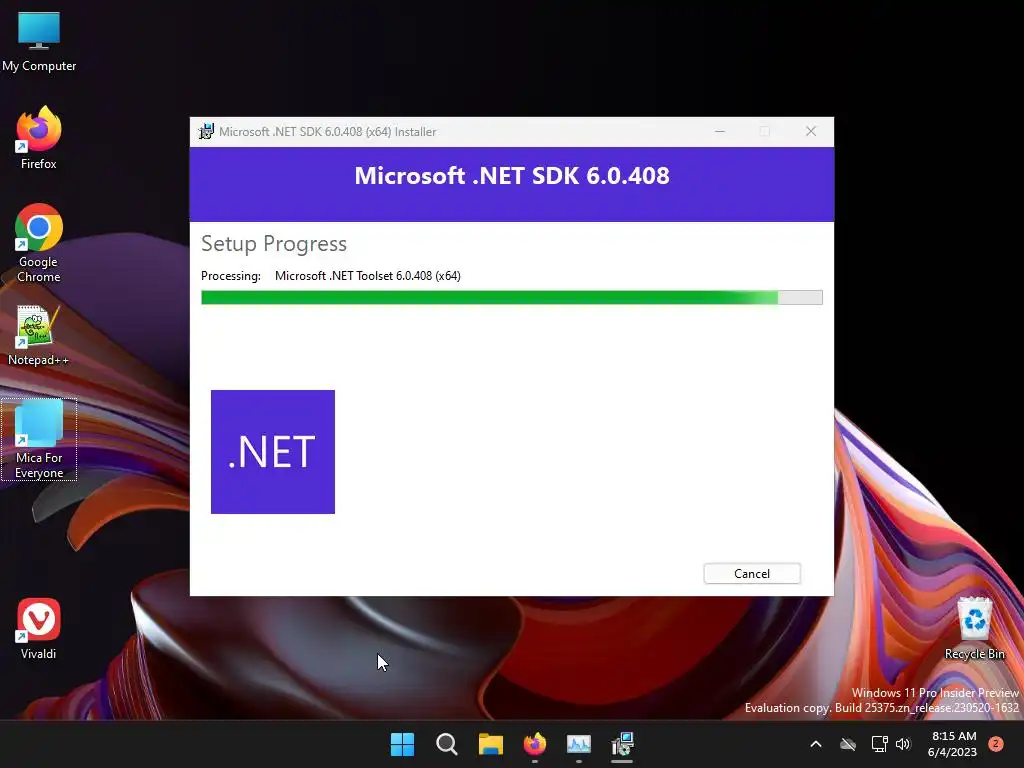Minimize the .NET SDK Installer window
This screenshot has height=768, width=1024.
[720, 131]
